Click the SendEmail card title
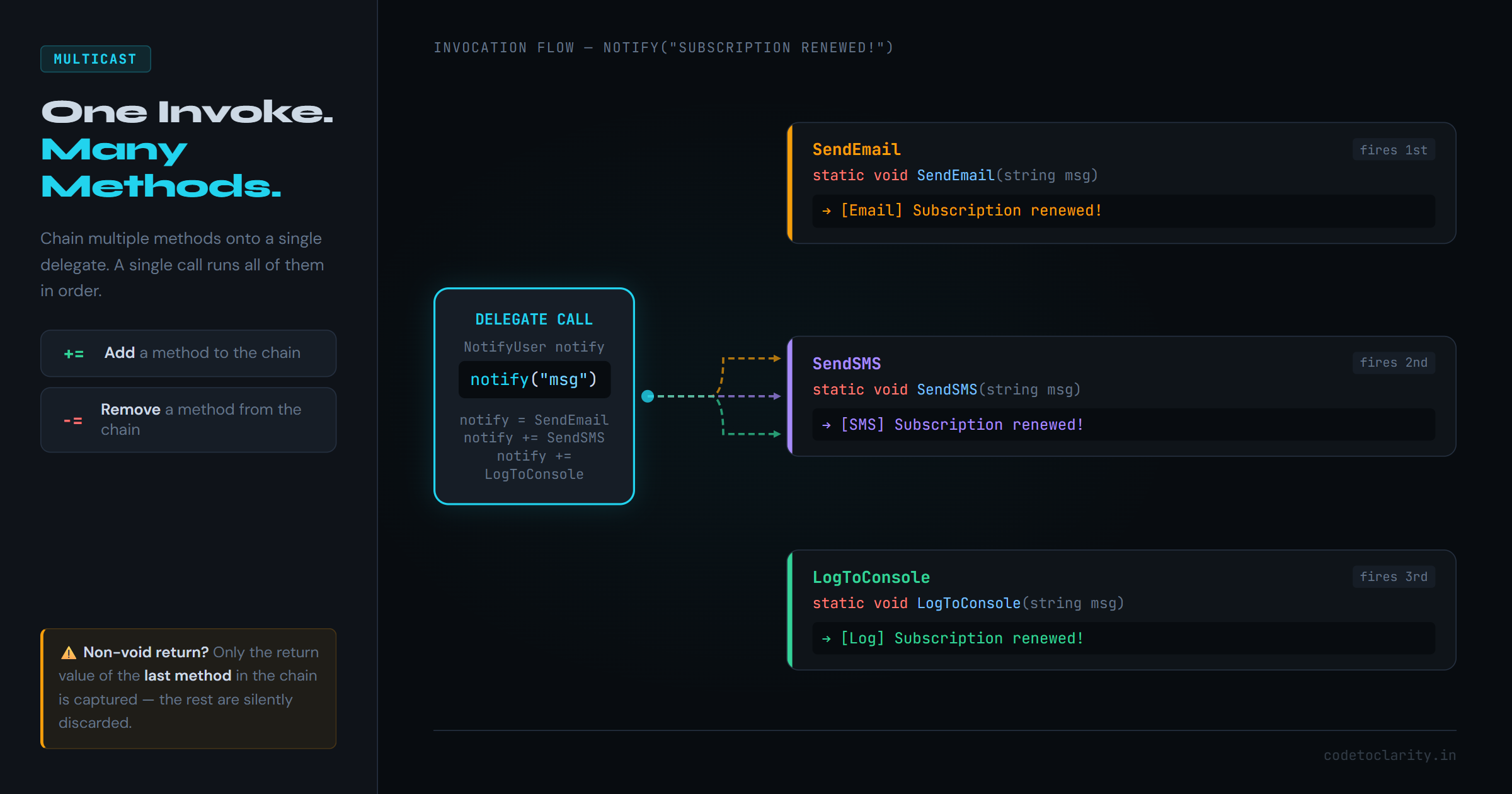Screen dimensions: 1512x794 (x=856, y=149)
